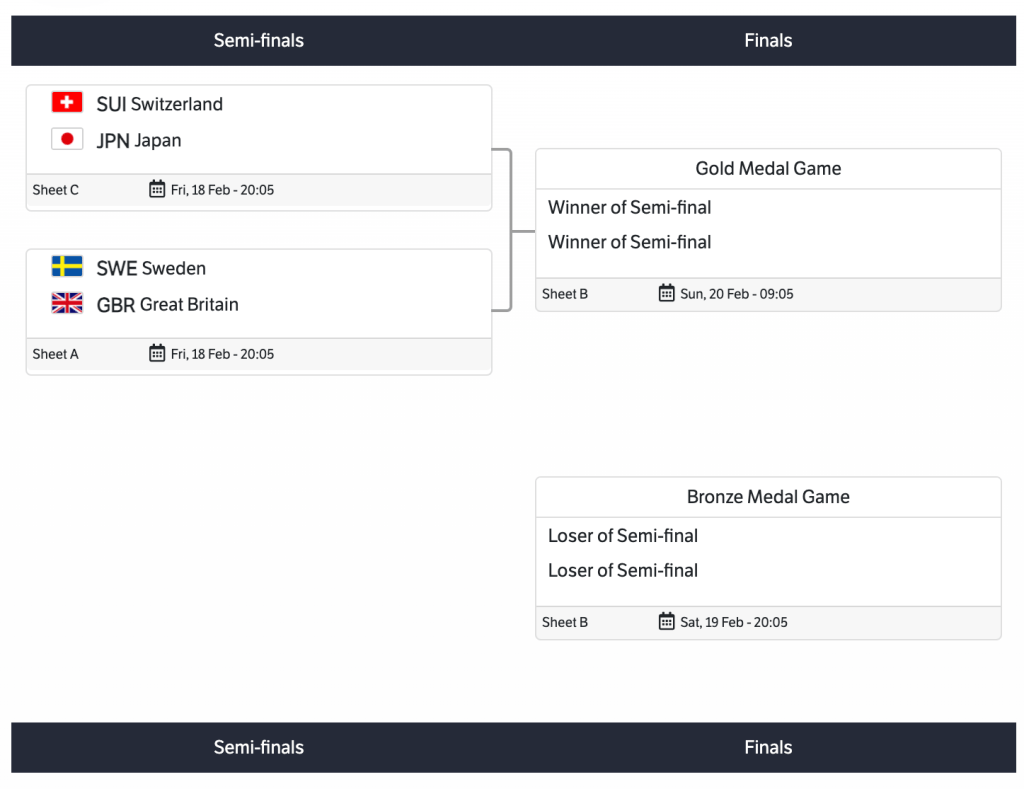Image resolution: width=1024 pixels, height=789 pixels.
Task: Open the Bronze Medal Game title
Action: coord(768,496)
